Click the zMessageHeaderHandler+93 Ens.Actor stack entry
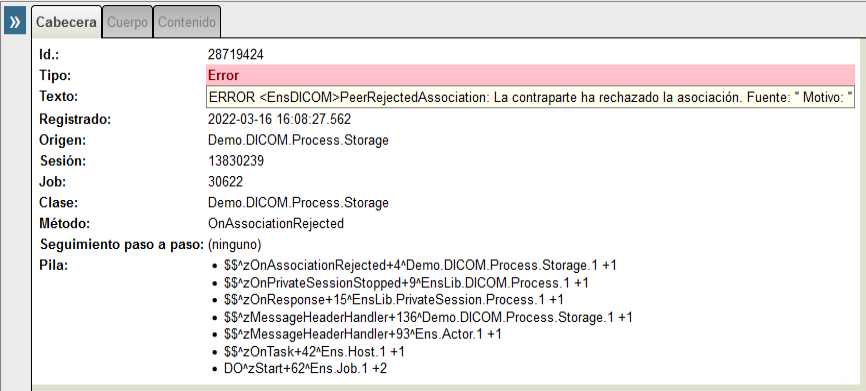This screenshot has width=866, height=391. pos(363,334)
